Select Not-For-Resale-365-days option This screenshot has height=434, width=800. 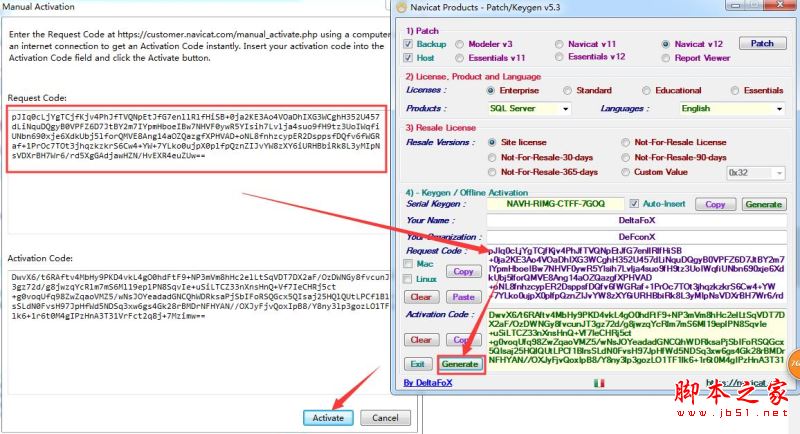pos(492,172)
